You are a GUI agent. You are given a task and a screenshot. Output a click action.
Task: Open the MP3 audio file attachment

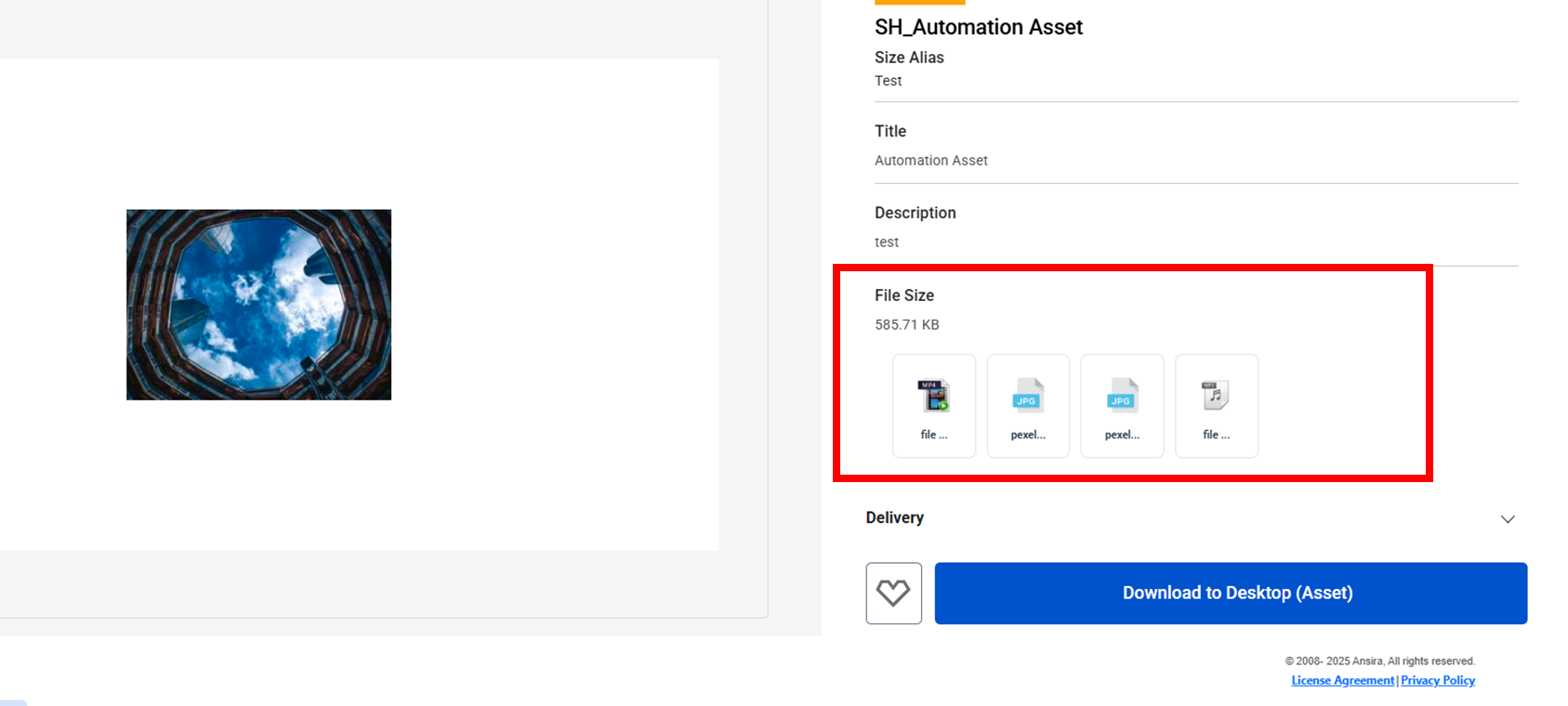pyautogui.click(x=1217, y=406)
